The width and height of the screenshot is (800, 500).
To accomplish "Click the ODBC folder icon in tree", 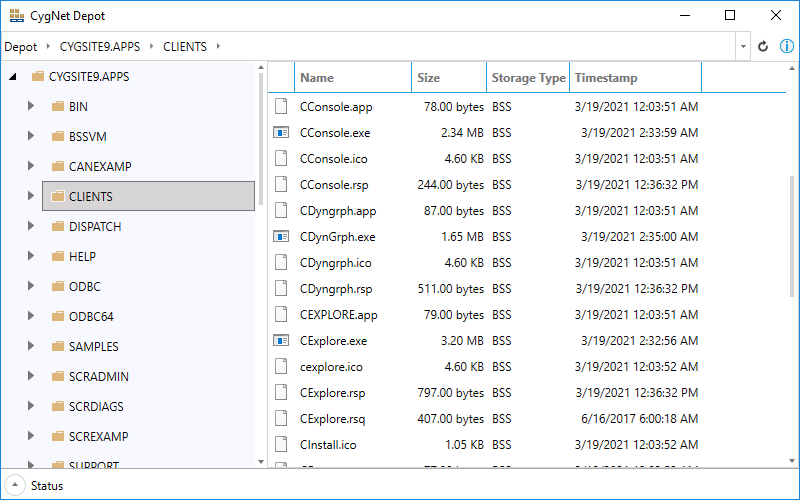I will tap(58, 287).
